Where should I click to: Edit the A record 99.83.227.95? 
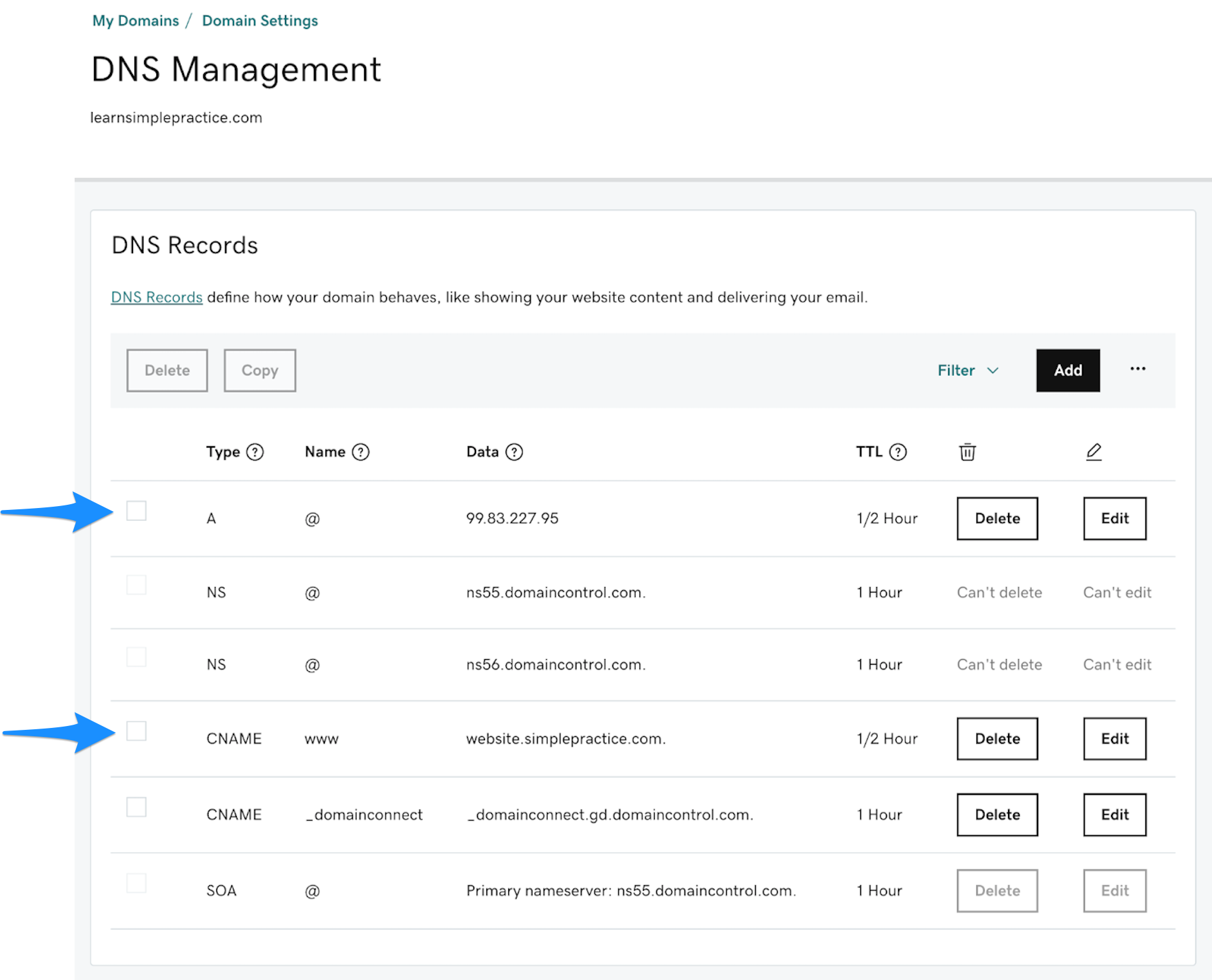point(1115,518)
